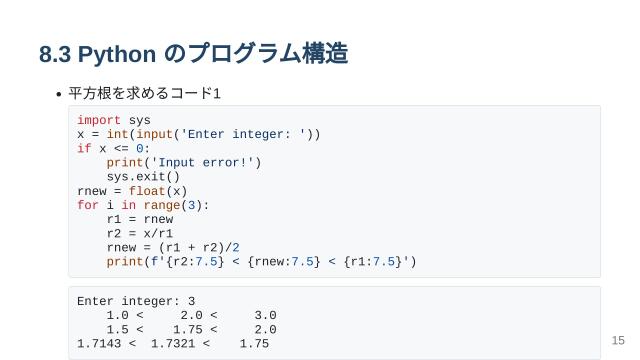Click the 'if' keyword in the code
The image size is (640, 360).
pyautogui.click(x=84, y=149)
